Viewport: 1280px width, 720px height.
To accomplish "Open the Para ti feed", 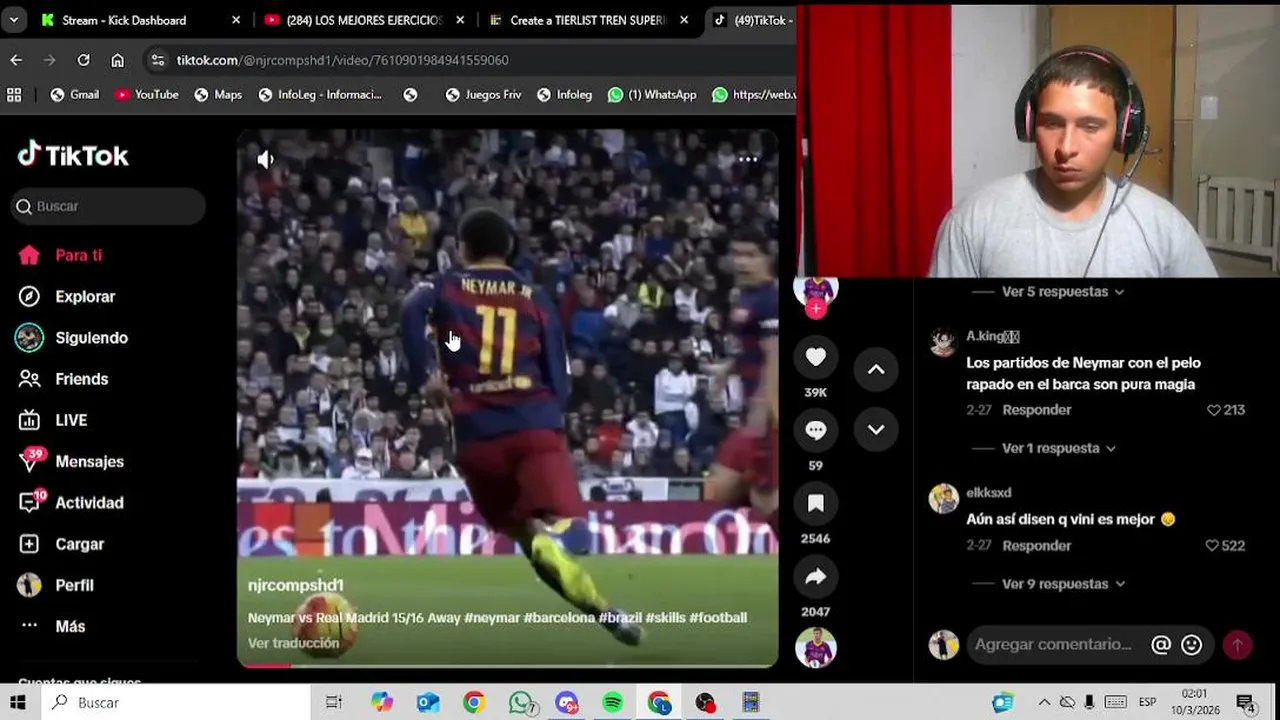I will tap(78, 255).
